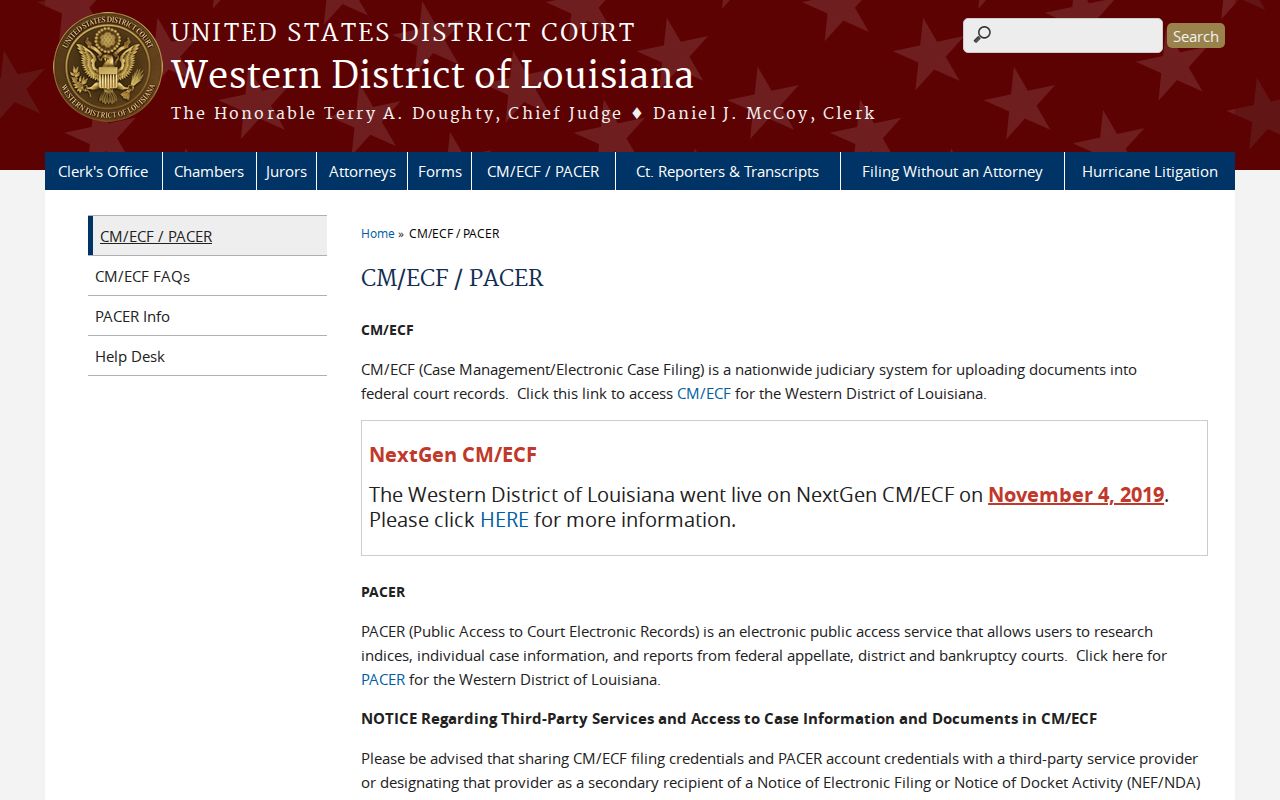Open Filing Without an Attorney menu
This screenshot has width=1280, height=800.
coord(952,171)
